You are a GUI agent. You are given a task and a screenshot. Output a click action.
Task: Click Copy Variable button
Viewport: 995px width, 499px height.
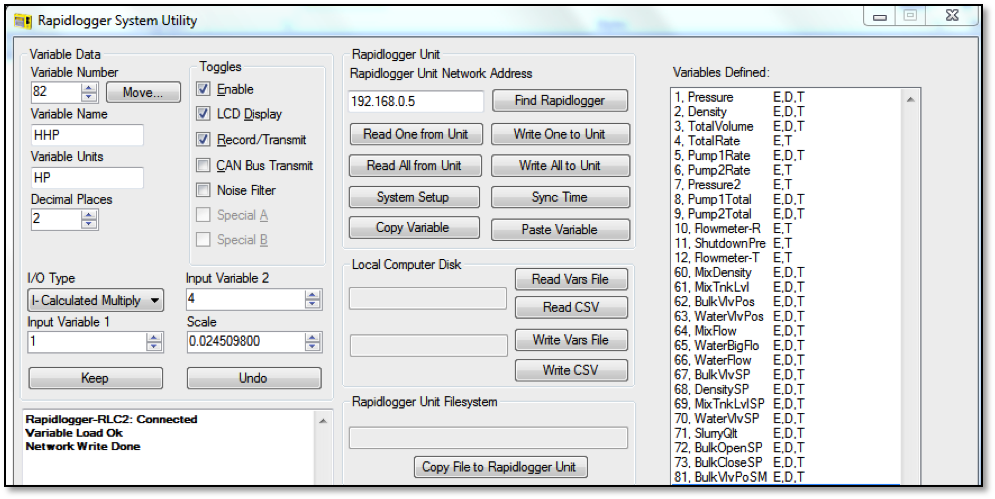click(x=413, y=228)
